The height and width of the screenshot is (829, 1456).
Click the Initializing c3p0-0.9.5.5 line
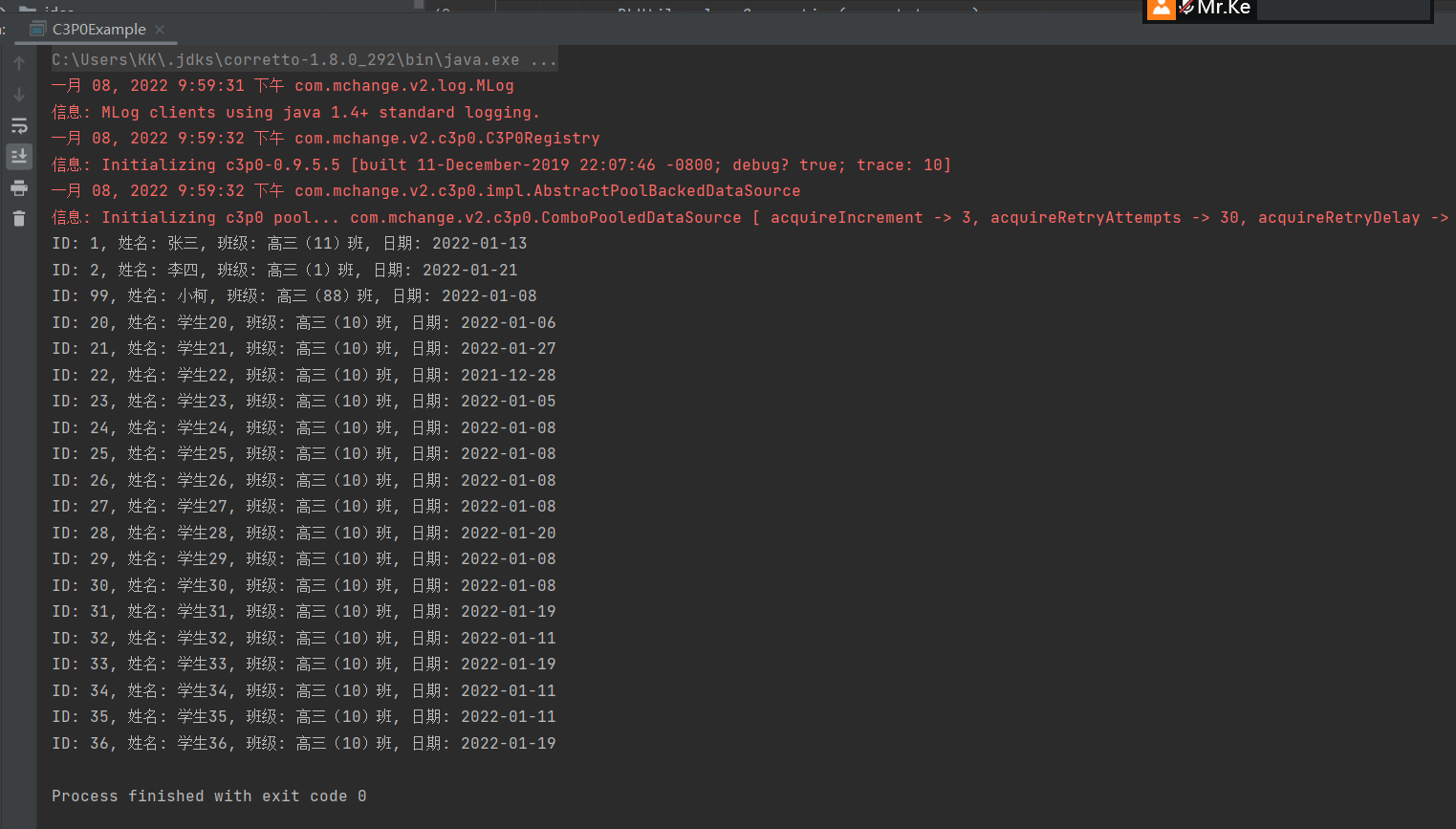tap(502, 164)
